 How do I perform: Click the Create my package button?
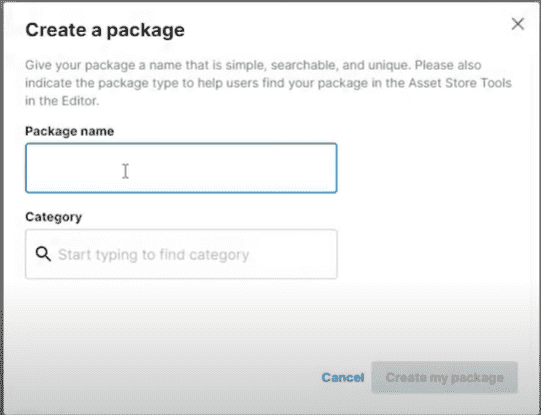(444, 377)
